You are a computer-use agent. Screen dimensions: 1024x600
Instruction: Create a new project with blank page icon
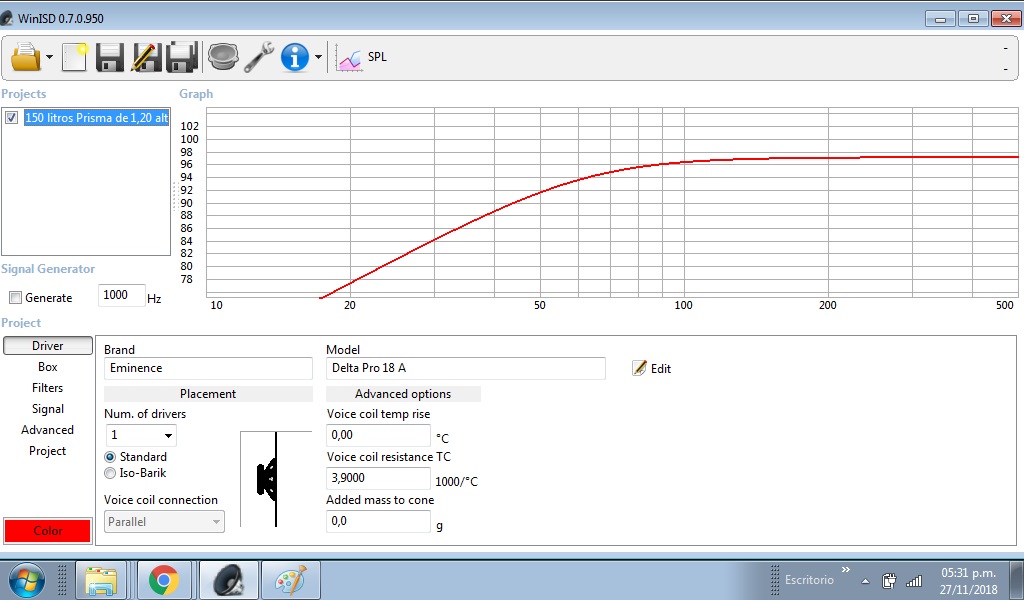tap(74, 57)
